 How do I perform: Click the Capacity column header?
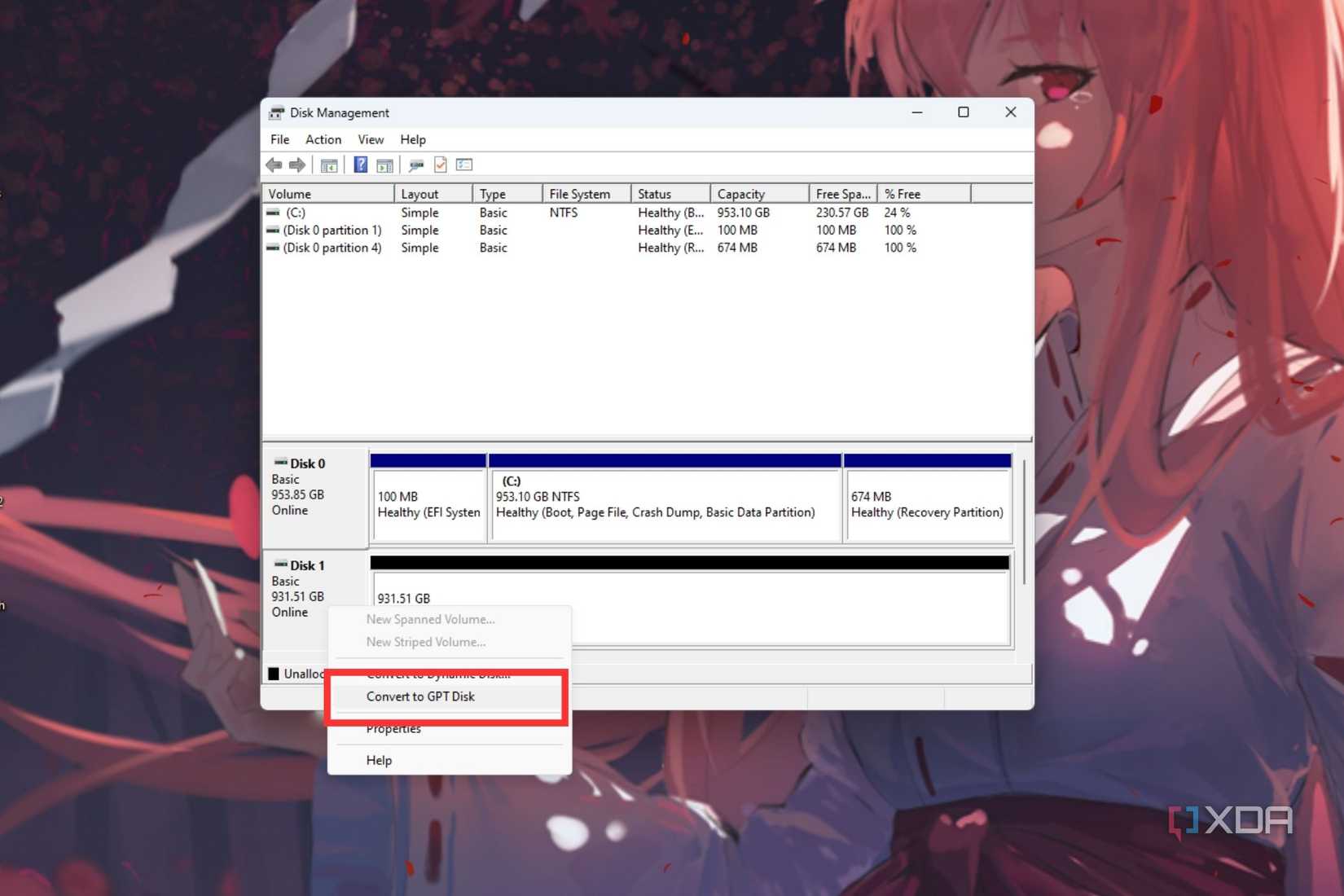click(741, 193)
